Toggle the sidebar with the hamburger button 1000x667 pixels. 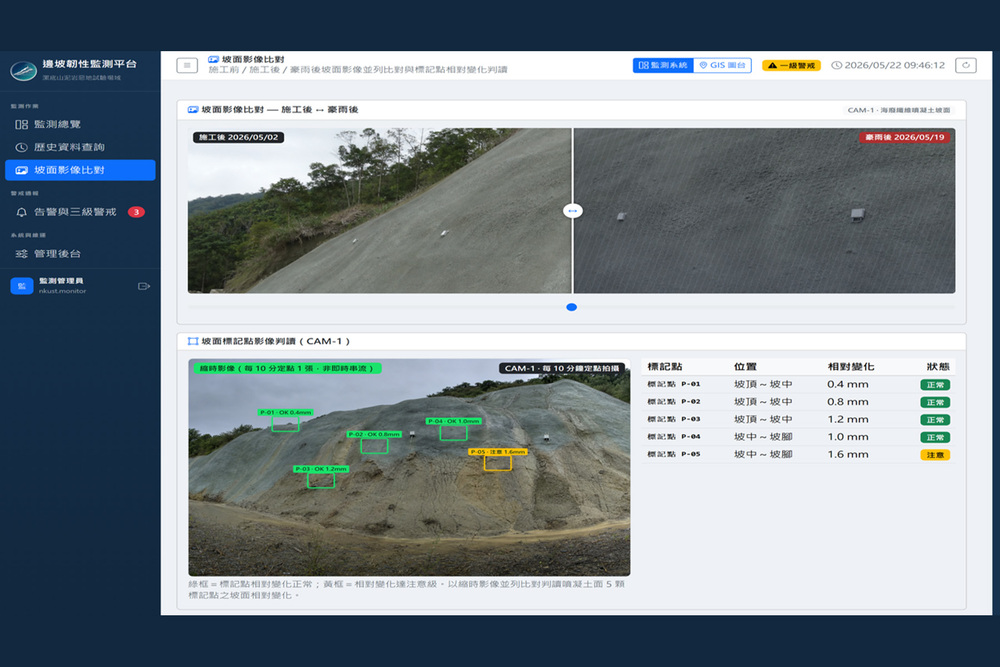[x=187, y=65]
